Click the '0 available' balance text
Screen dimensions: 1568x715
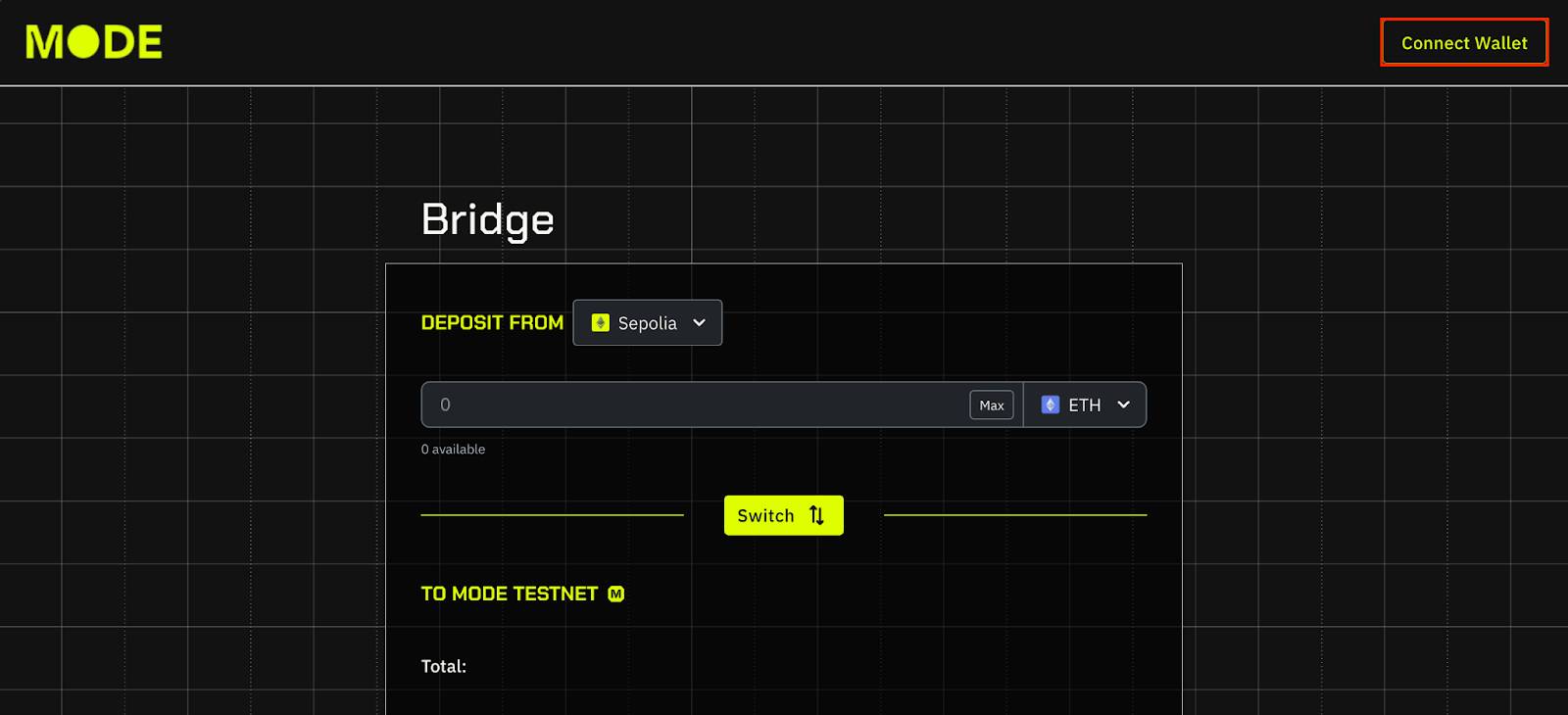[453, 449]
